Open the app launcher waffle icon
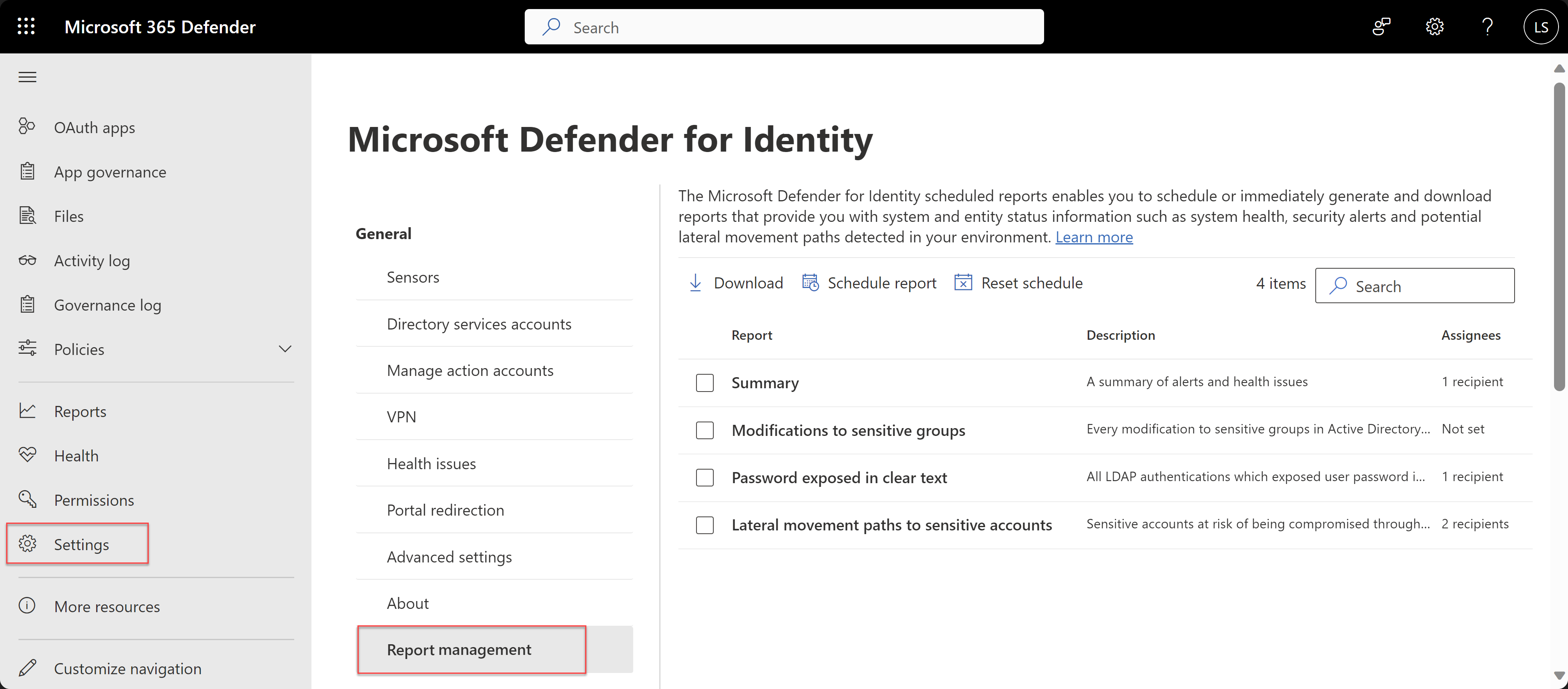 [x=26, y=27]
